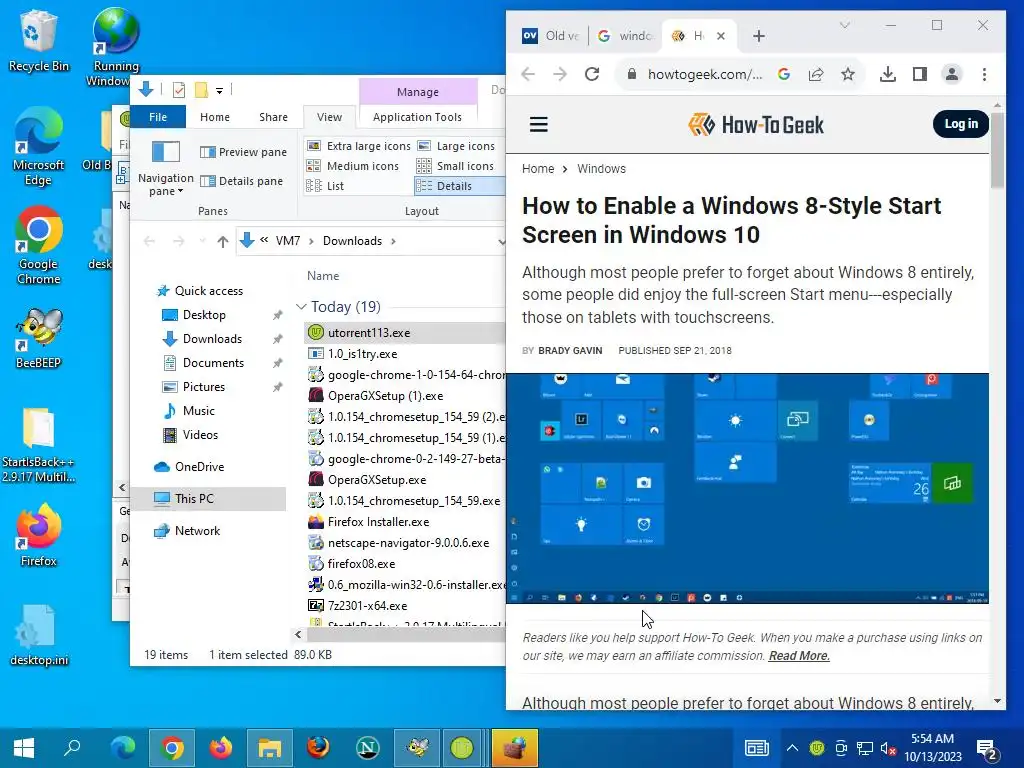The width and height of the screenshot is (1024, 768).
Task: Switch to Share ribbon tab
Action: pos(273,117)
